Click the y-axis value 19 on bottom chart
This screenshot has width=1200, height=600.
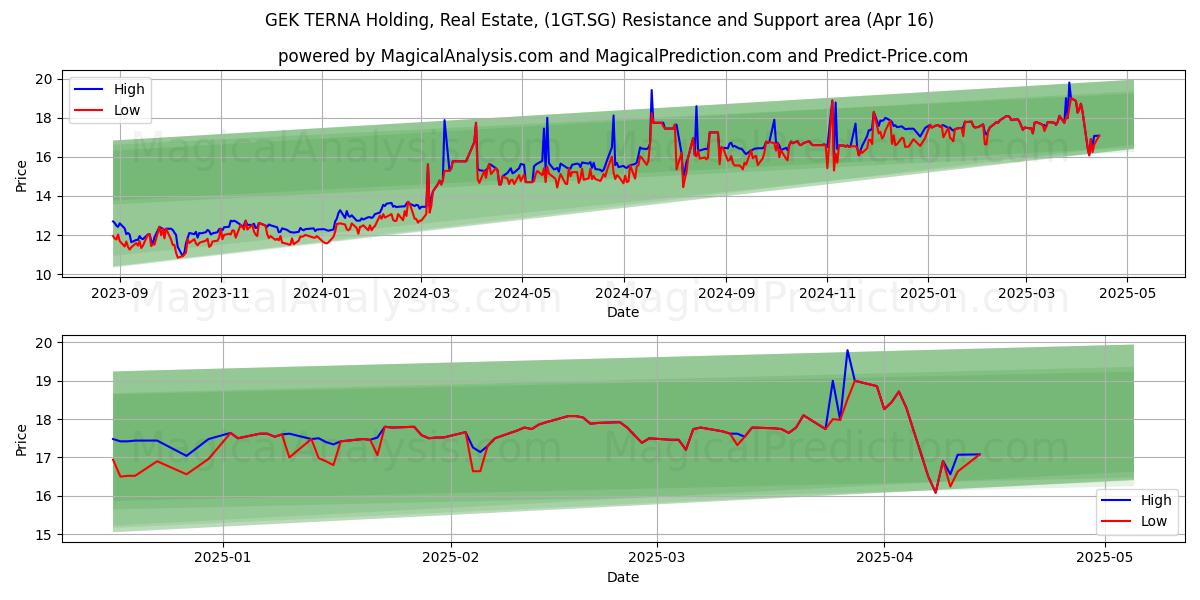pos(44,381)
